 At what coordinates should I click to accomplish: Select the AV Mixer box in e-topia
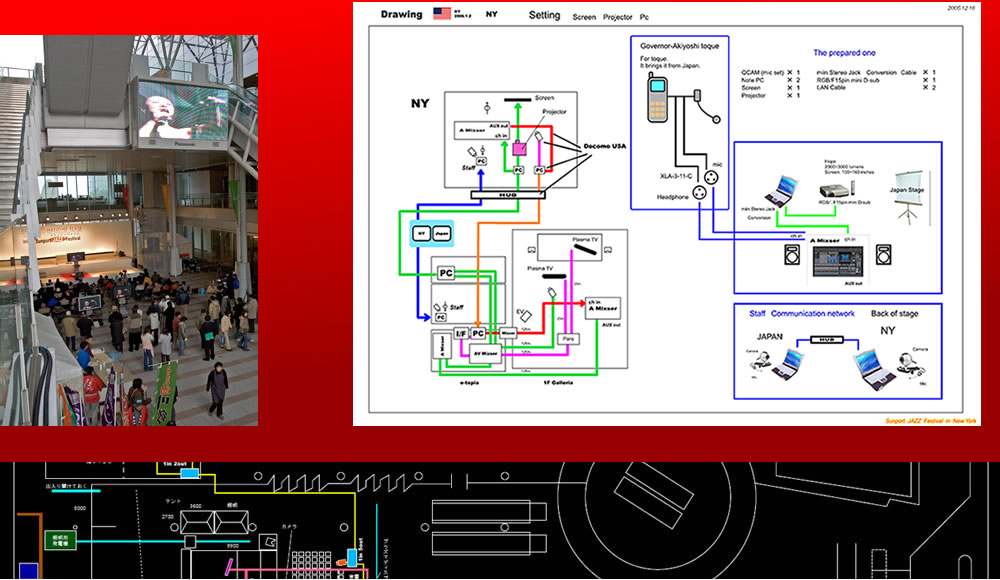pyautogui.click(x=485, y=353)
